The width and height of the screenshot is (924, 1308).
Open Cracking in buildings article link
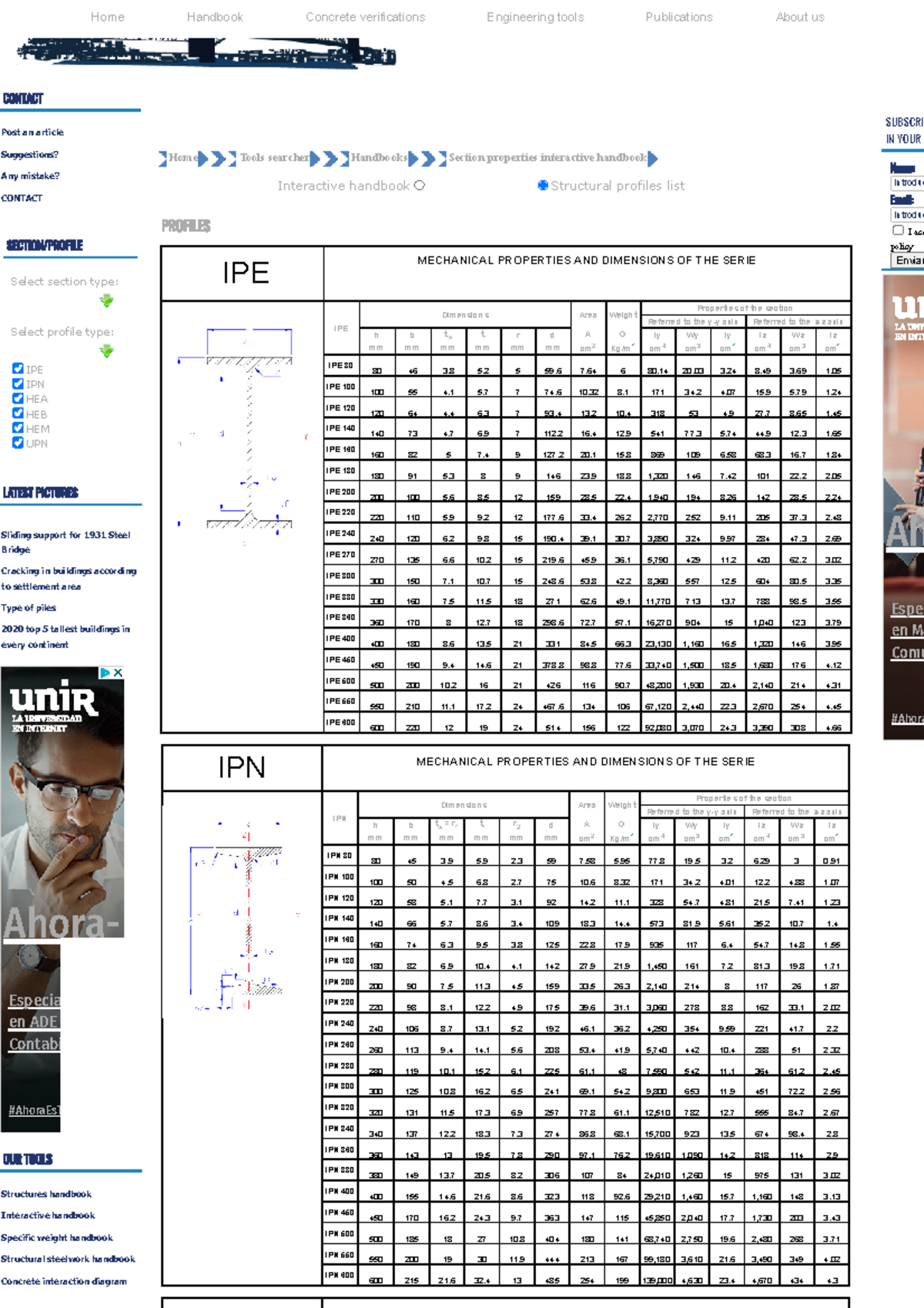[x=69, y=579]
